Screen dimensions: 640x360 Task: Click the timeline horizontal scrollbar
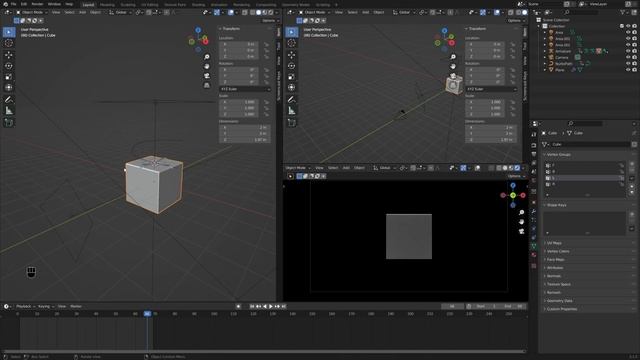pyautogui.click(x=263, y=351)
